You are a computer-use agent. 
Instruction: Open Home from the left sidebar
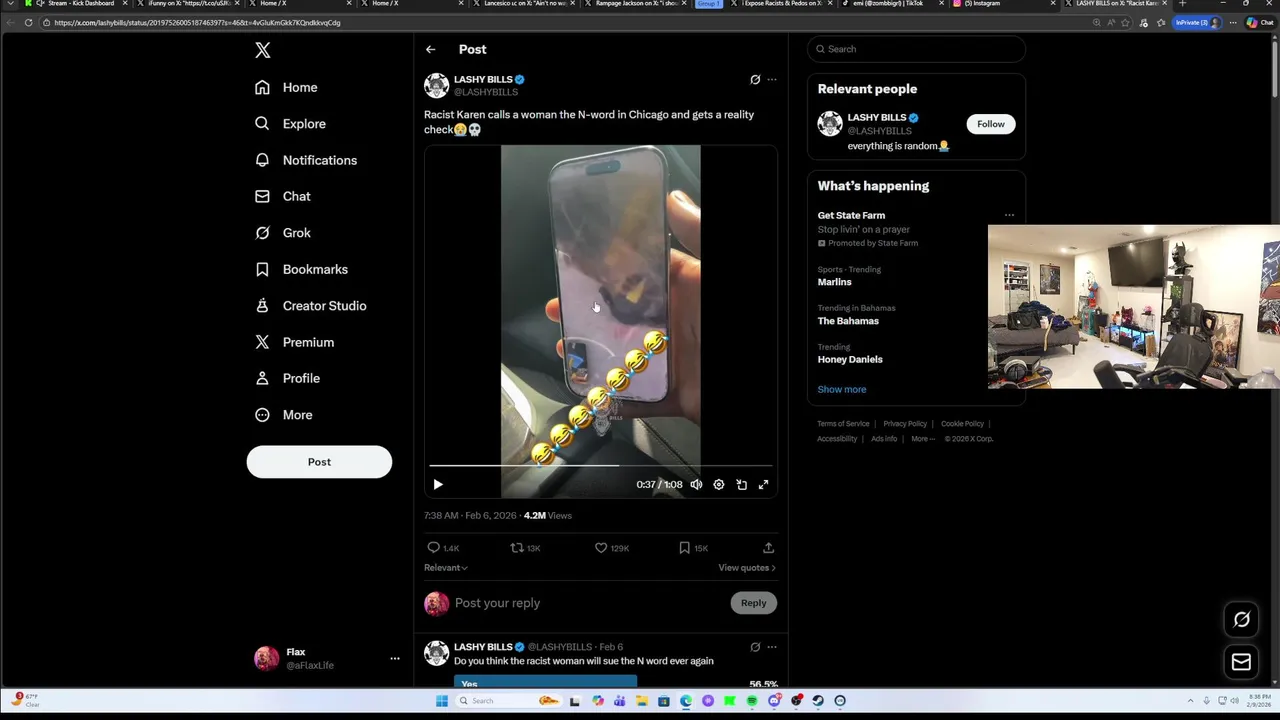[286, 87]
